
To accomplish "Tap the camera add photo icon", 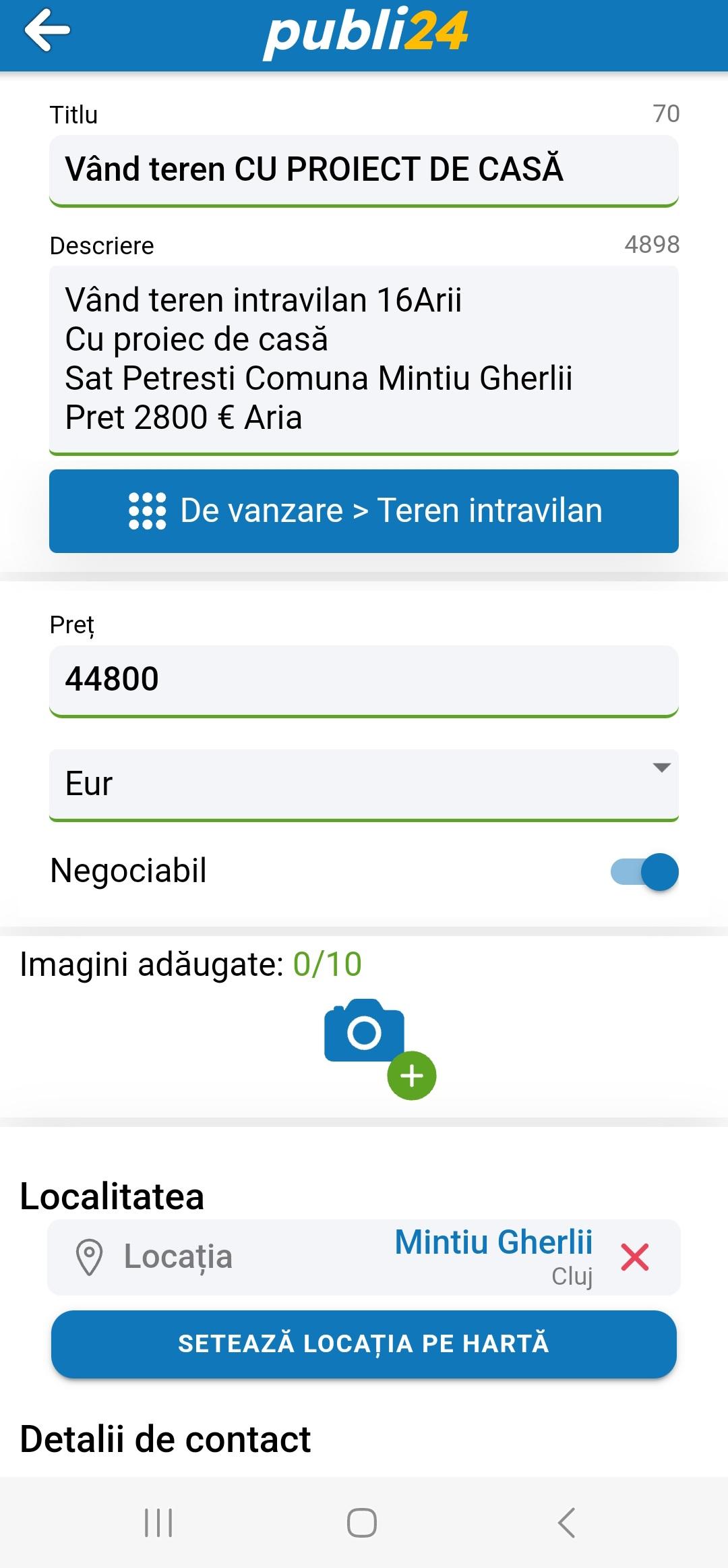I will coord(365,1031).
